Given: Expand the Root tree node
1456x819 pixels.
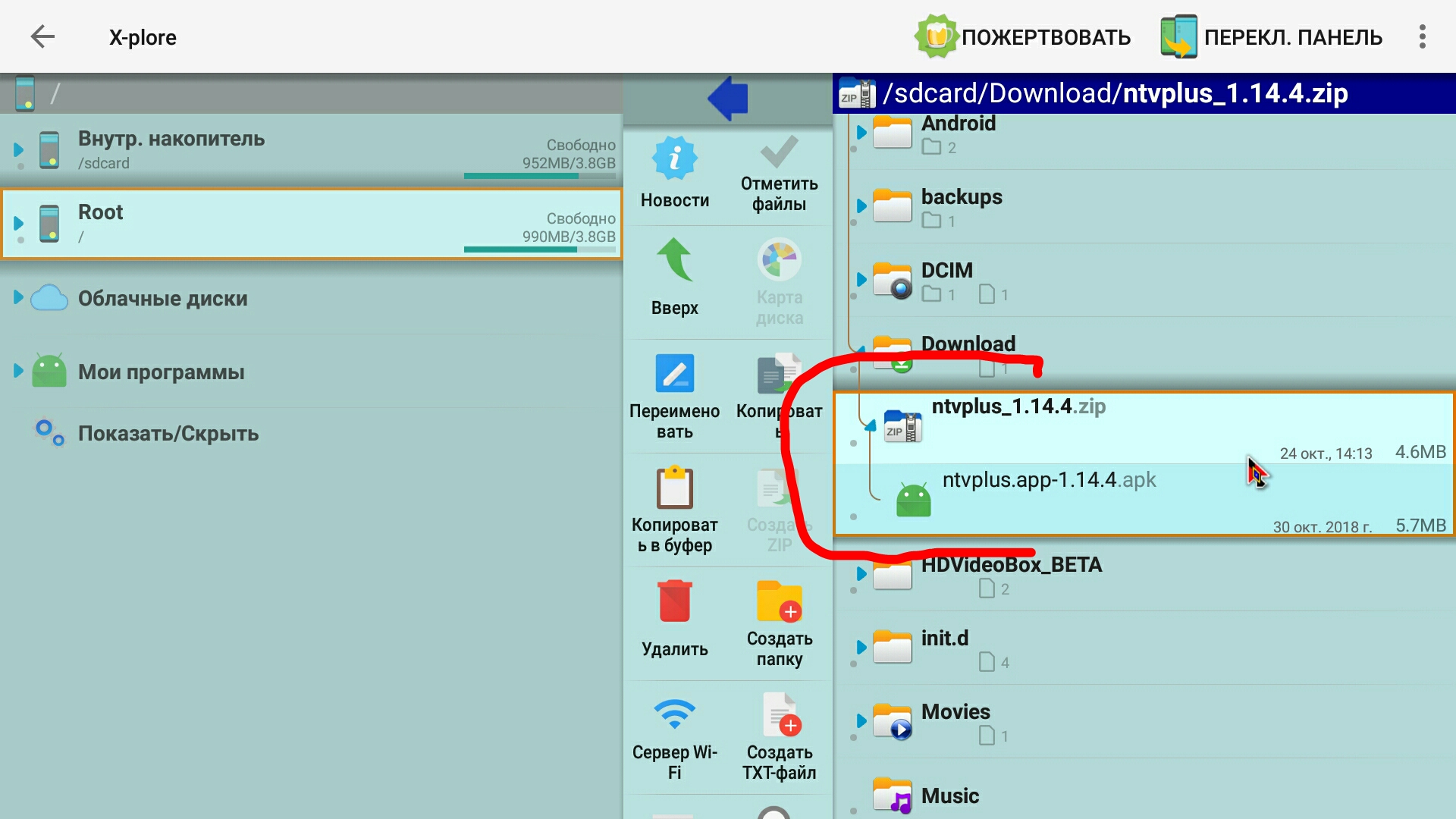Looking at the screenshot, I should [18, 224].
